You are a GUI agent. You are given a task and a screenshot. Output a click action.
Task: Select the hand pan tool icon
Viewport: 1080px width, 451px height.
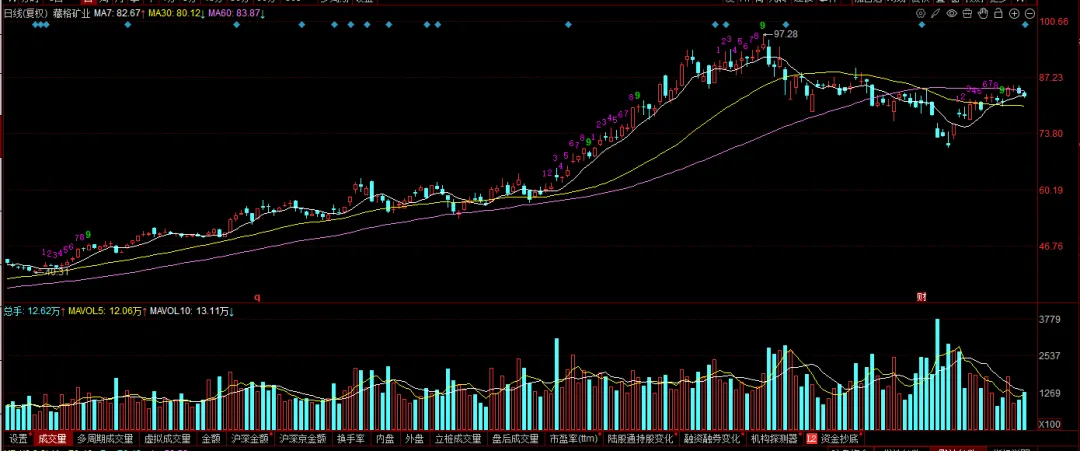point(984,13)
